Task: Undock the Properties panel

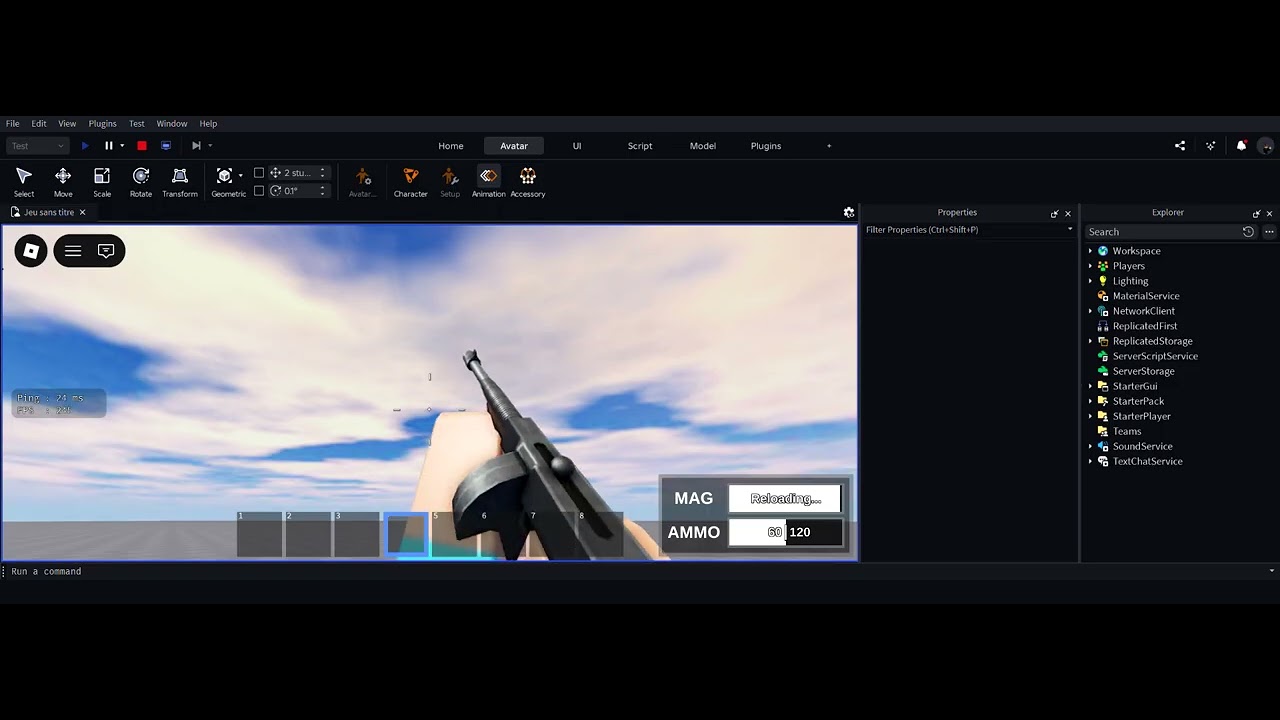Action: click(x=1054, y=214)
